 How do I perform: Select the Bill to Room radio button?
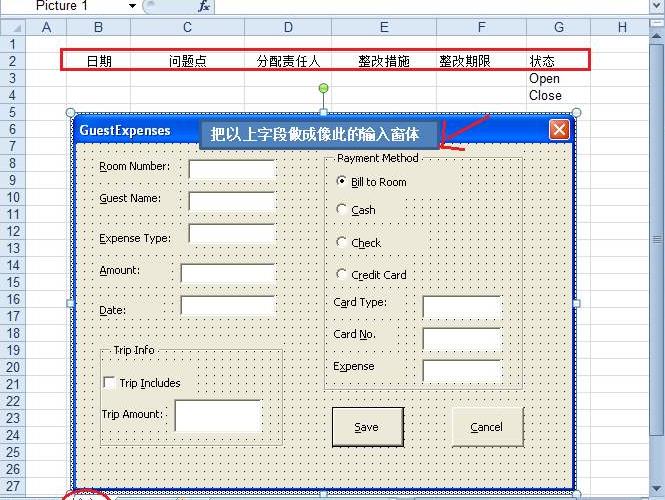(342, 182)
